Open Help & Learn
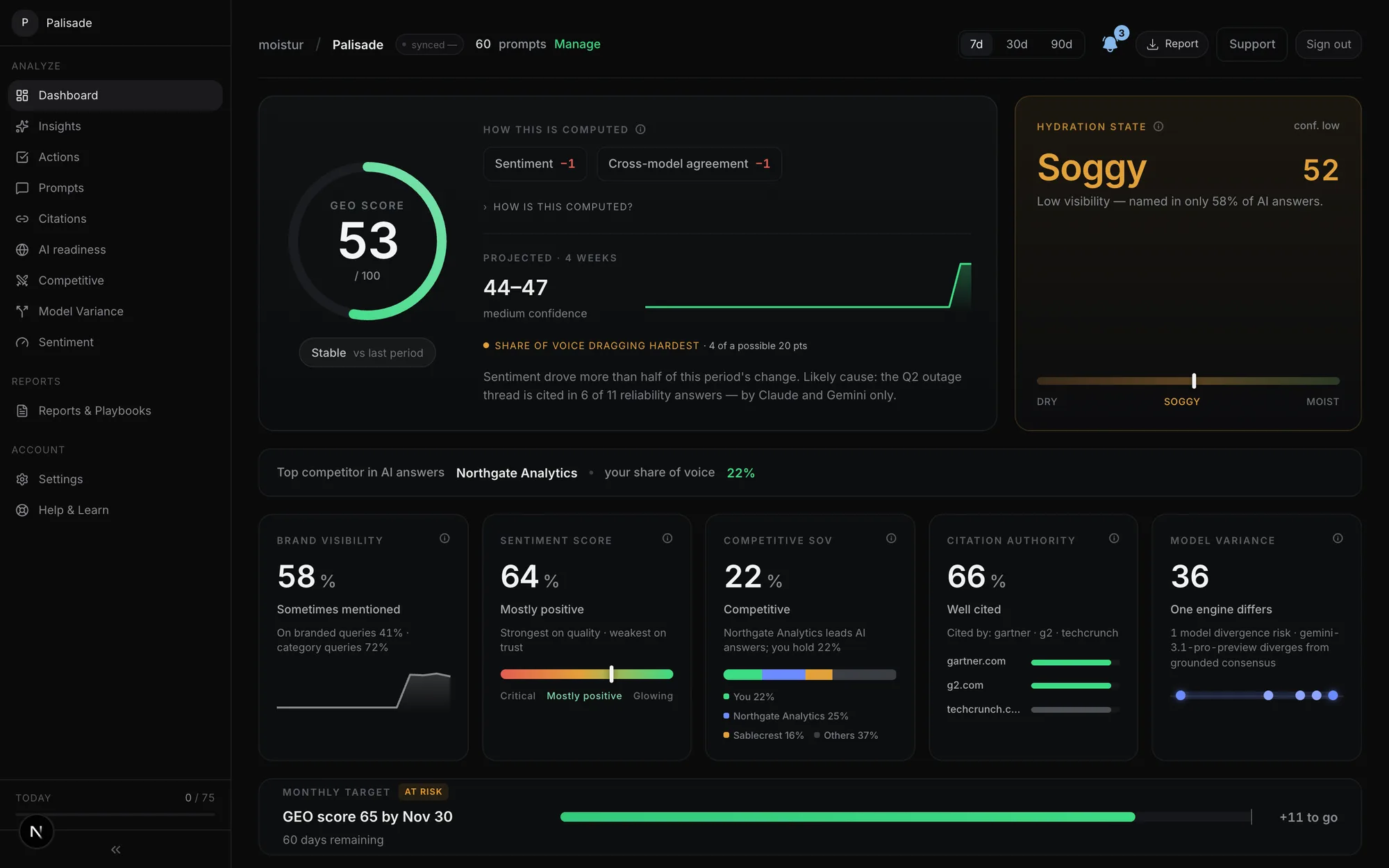Screen dimensions: 1389x868 (115, 510)
